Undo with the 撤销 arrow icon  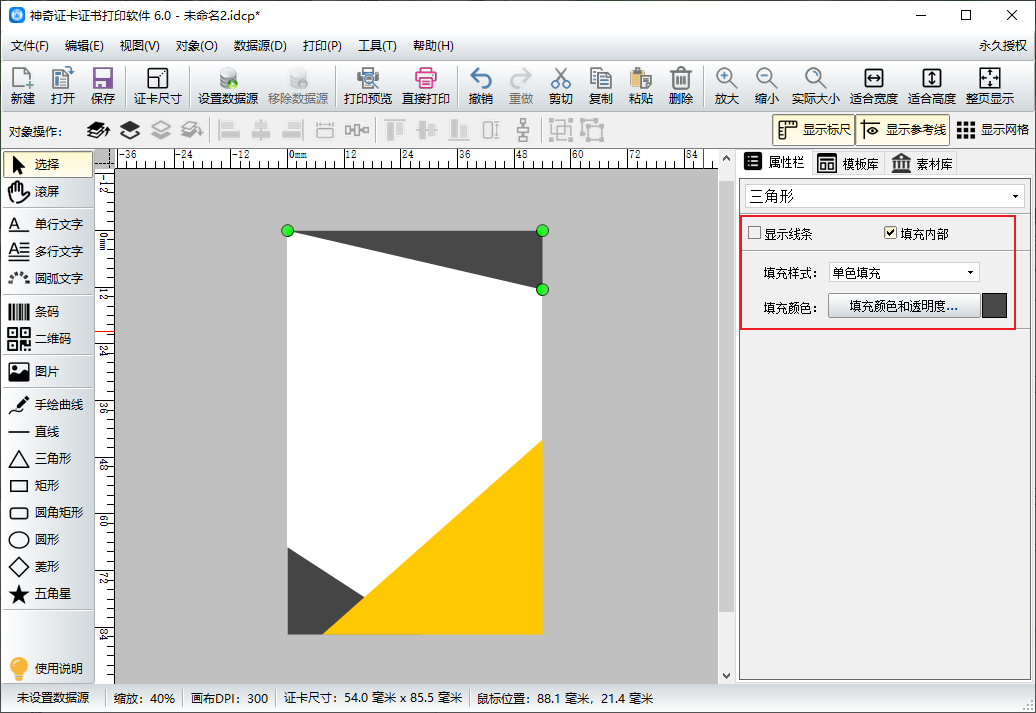click(480, 86)
